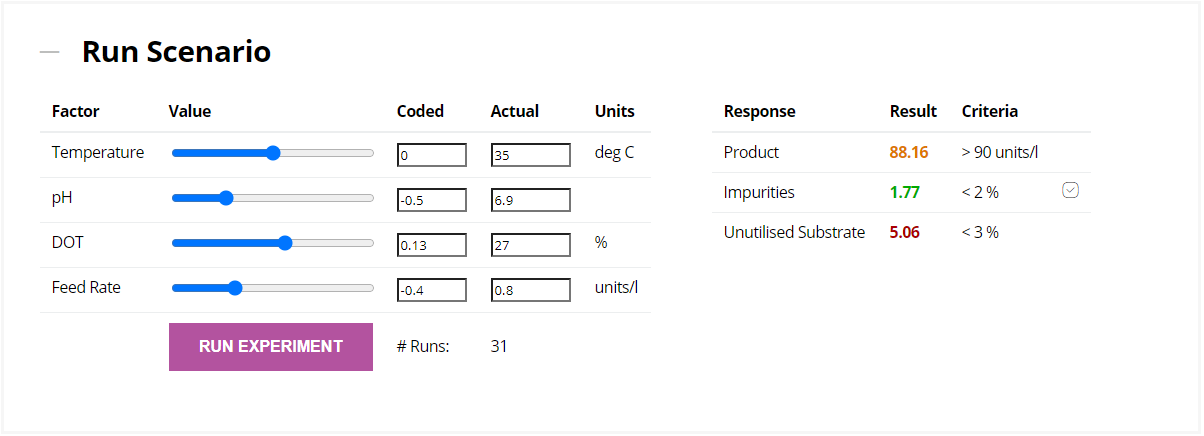Image resolution: width=1204 pixels, height=436 pixels.
Task: Click the Run Scenario heading
Action: [176, 52]
